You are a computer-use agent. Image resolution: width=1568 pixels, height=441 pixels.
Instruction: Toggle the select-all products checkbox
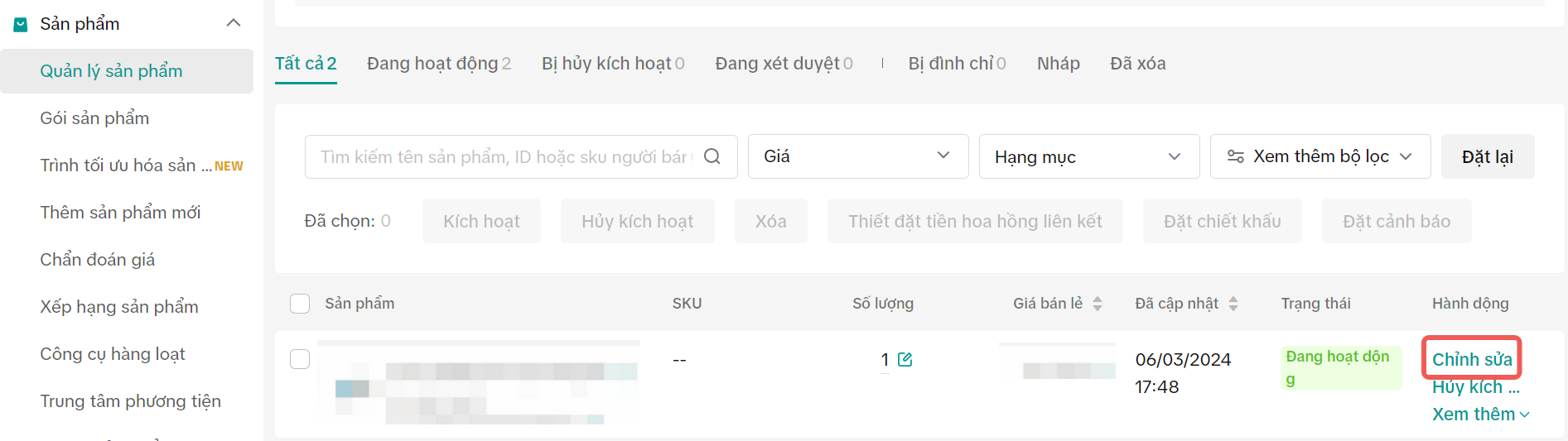[300, 304]
